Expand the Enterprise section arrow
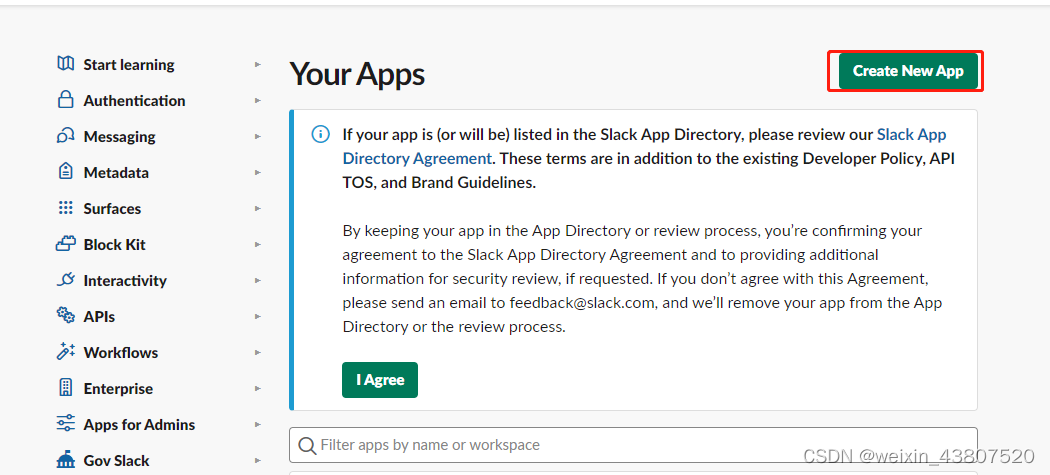Viewport: 1050px width, 475px height. tap(258, 389)
